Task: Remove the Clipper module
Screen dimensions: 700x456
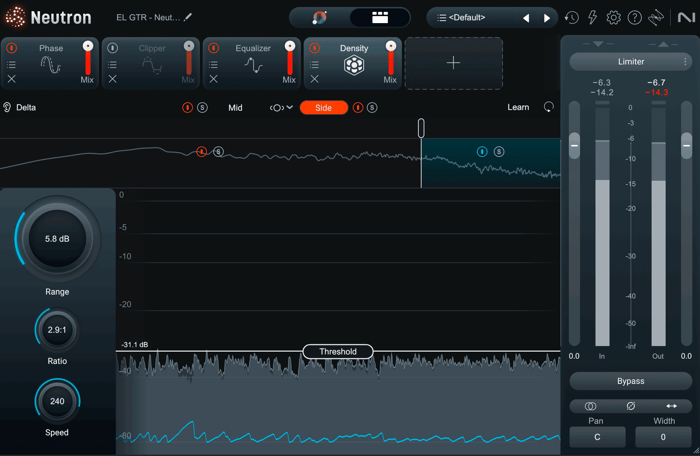Action: click(112, 79)
